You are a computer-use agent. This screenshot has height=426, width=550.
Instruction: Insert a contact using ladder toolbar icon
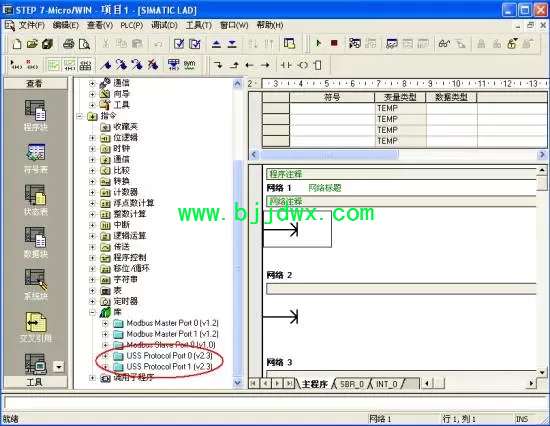coord(286,65)
